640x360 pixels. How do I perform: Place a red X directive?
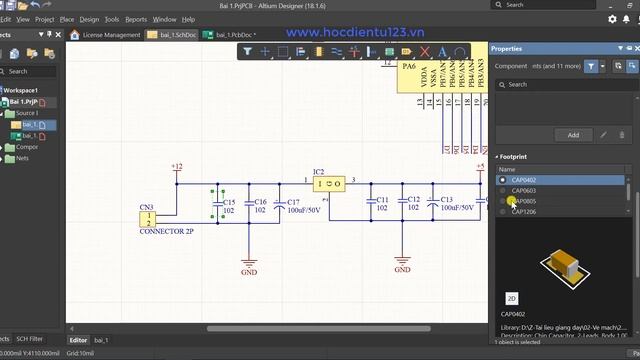click(x=424, y=52)
